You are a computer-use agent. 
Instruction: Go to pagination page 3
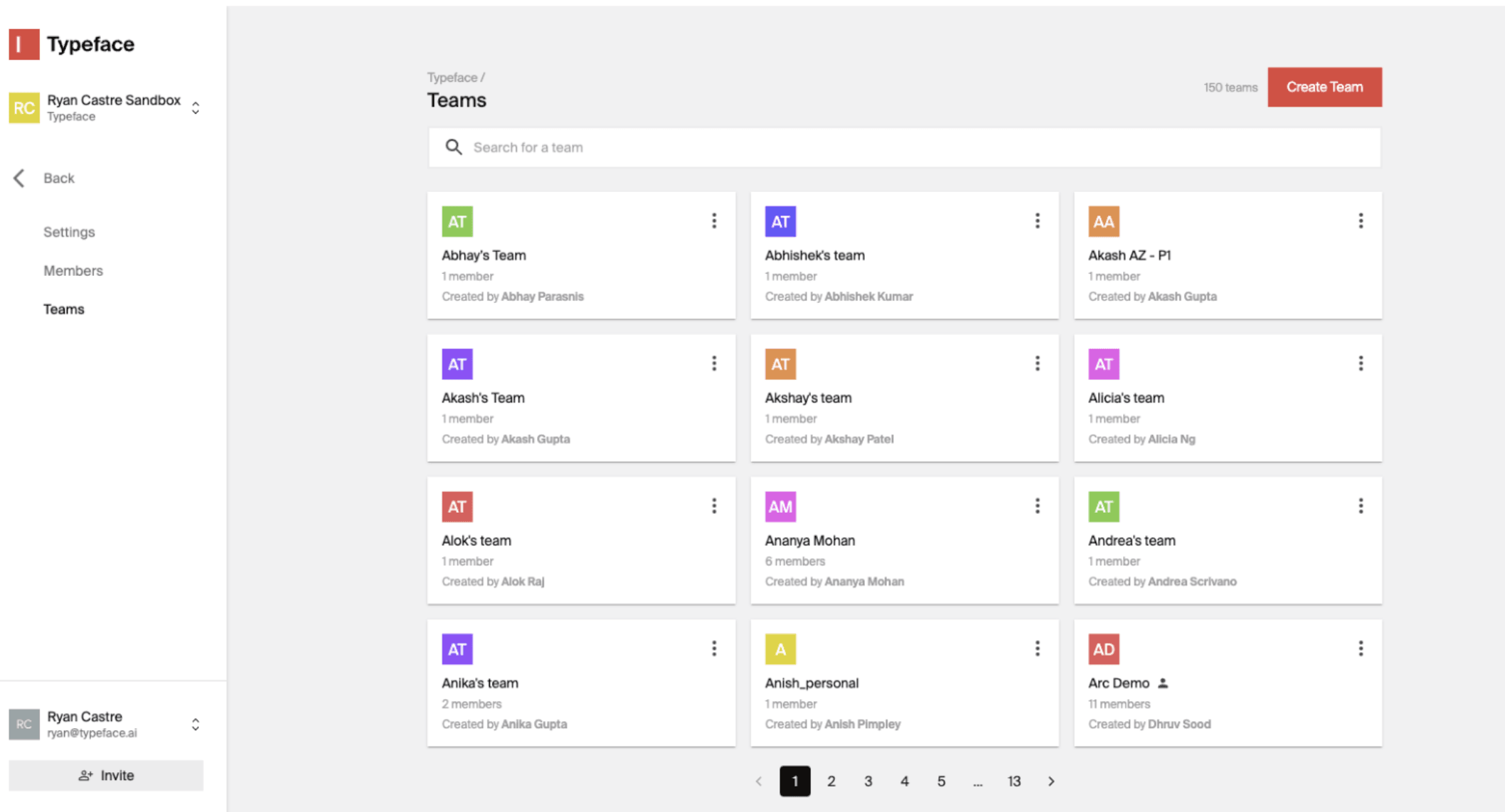868,781
